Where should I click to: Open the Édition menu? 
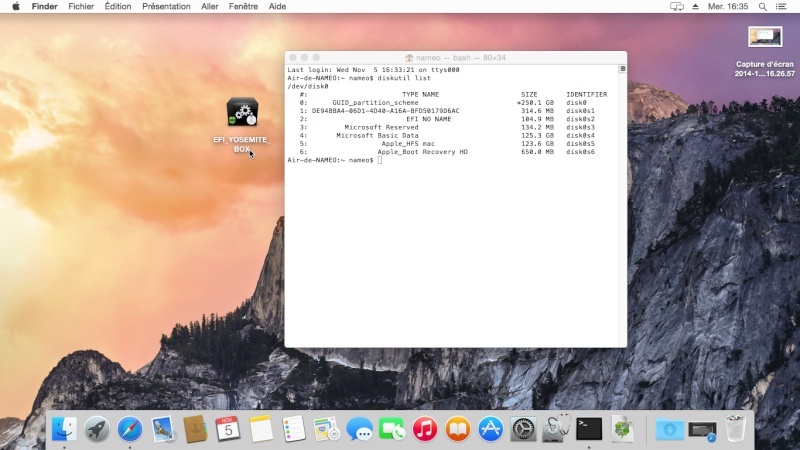click(x=118, y=7)
